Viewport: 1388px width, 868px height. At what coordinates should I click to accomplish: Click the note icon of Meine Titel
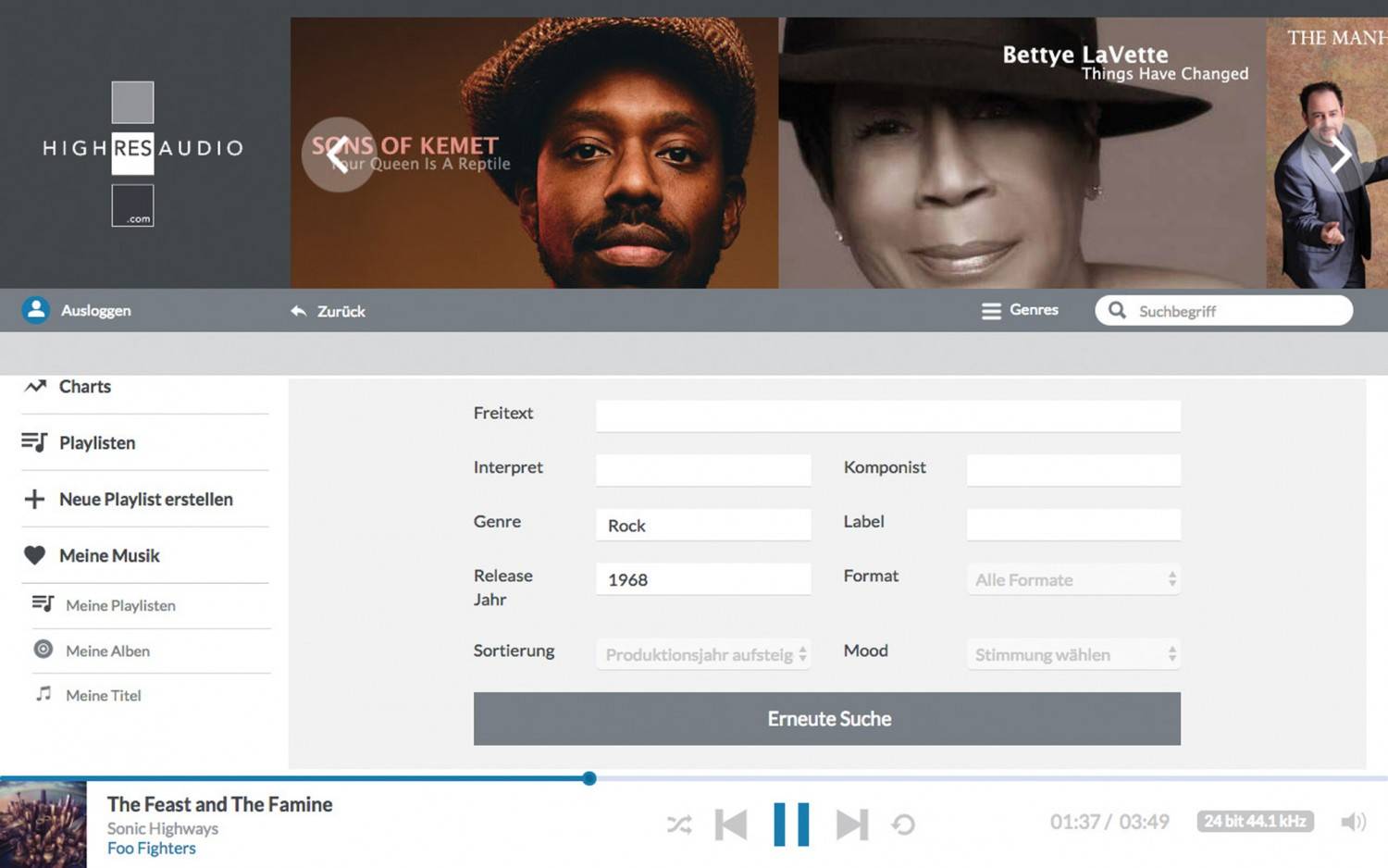click(43, 693)
